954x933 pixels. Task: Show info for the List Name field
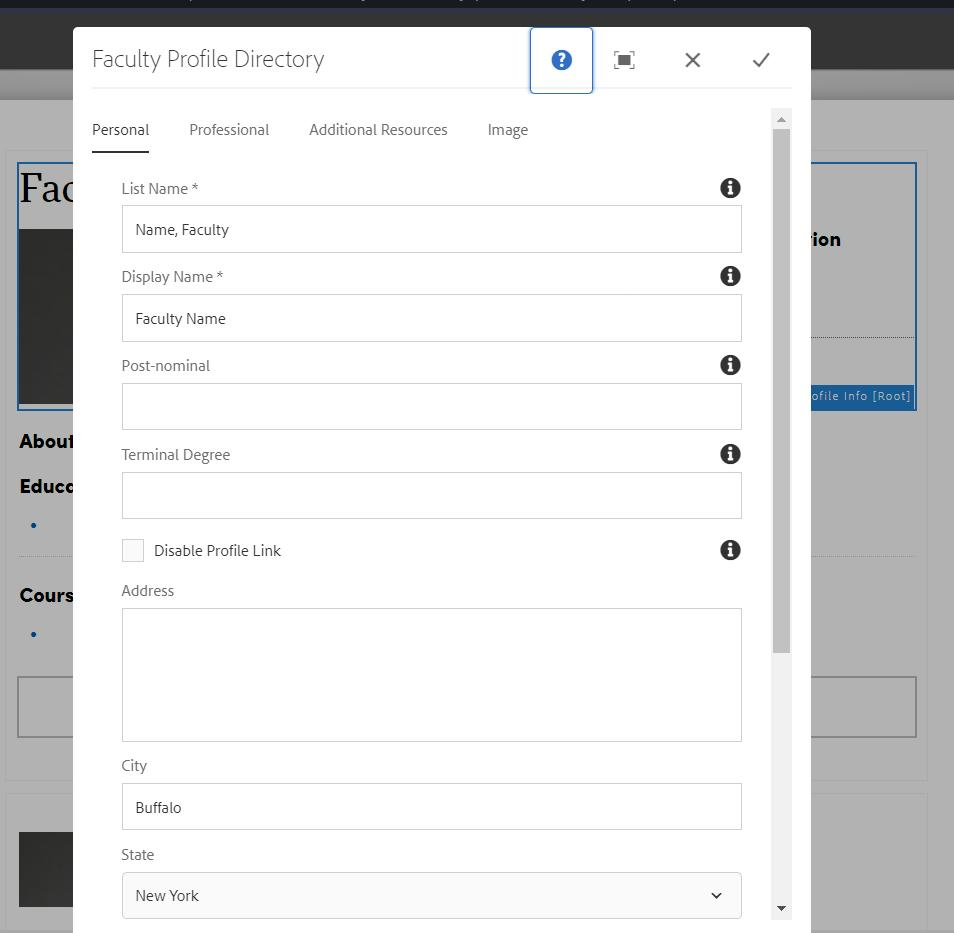point(730,188)
